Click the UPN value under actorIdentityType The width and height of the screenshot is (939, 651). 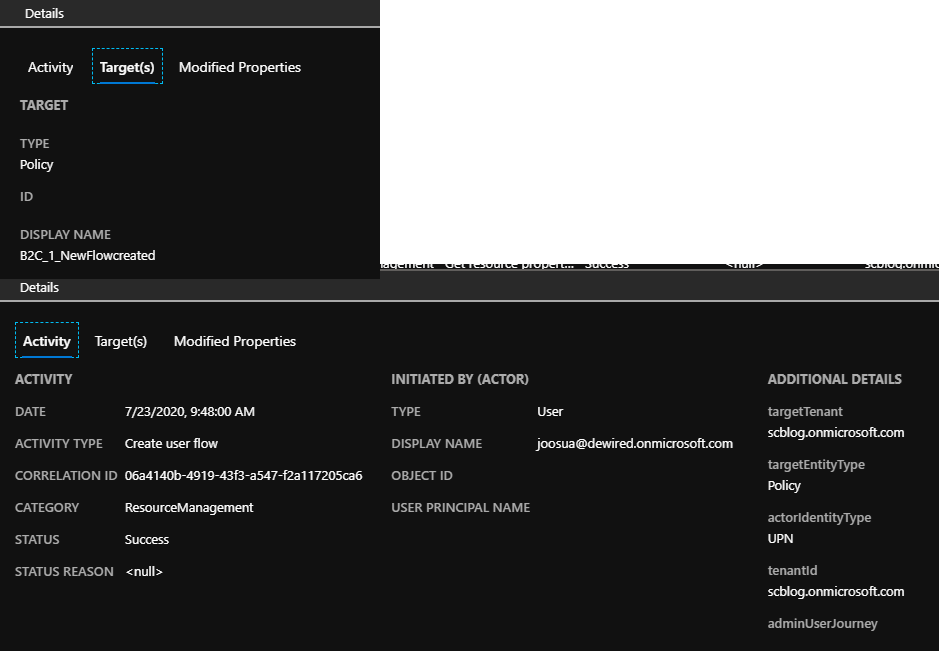781,538
